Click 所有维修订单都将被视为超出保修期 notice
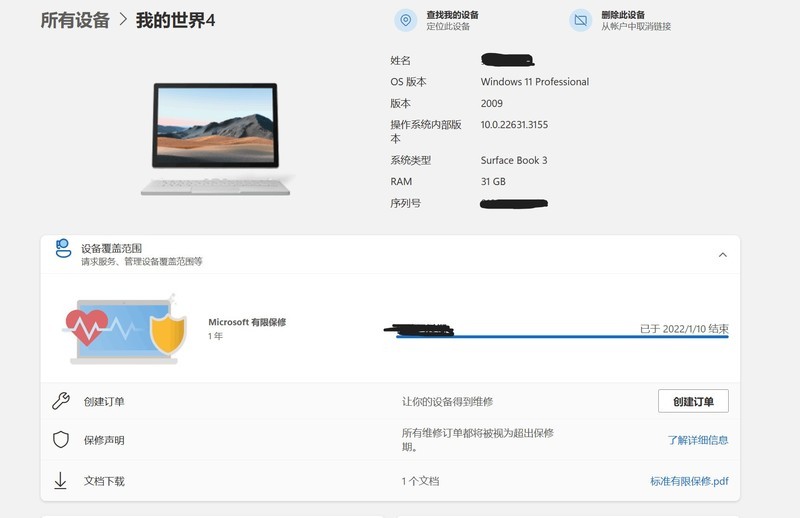This screenshot has width=800, height=518. [x=478, y=440]
